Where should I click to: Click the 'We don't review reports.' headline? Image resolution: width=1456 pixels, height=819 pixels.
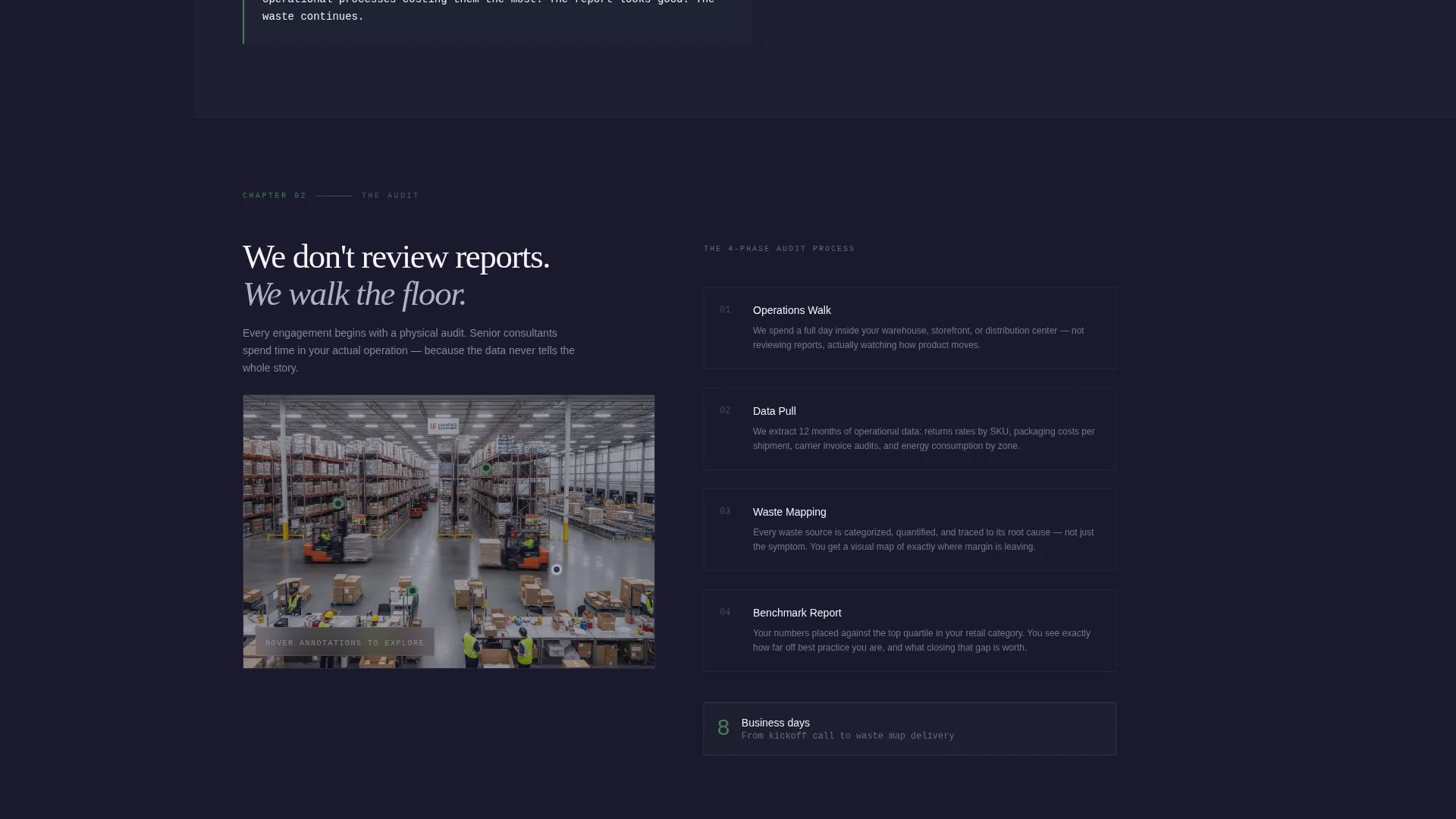[396, 257]
